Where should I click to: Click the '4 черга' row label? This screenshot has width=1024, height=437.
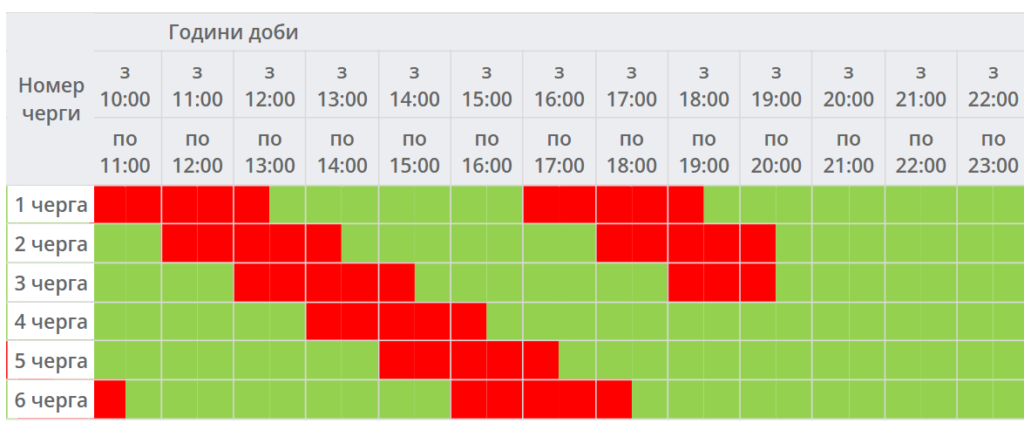click(50, 322)
